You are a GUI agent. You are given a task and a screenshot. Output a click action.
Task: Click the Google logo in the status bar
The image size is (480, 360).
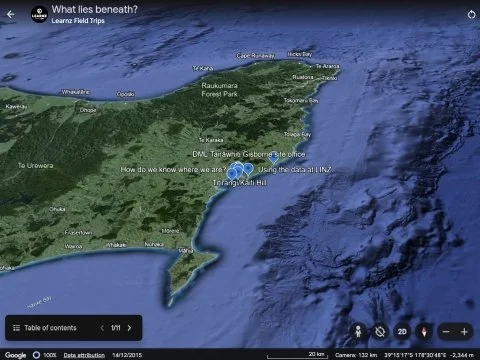click(15, 355)
